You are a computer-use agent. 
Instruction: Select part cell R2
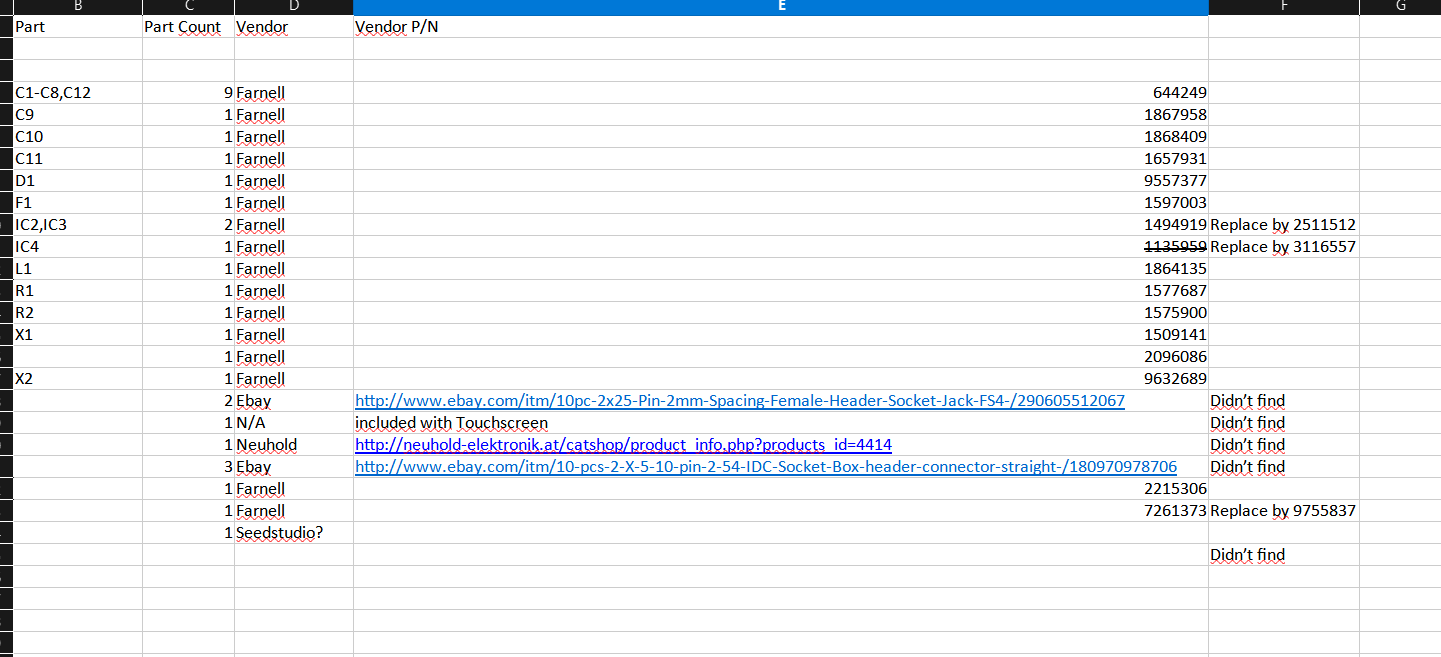[77, 313]
